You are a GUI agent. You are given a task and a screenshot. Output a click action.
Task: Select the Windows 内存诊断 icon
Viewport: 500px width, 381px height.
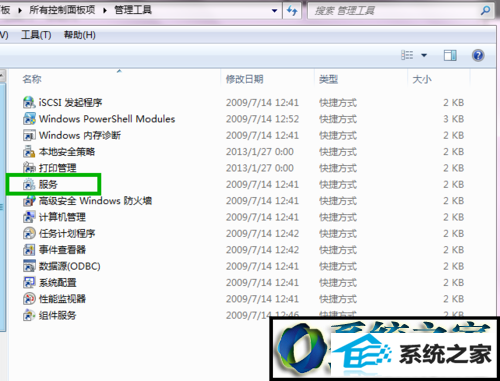click(x=29, y=135)
